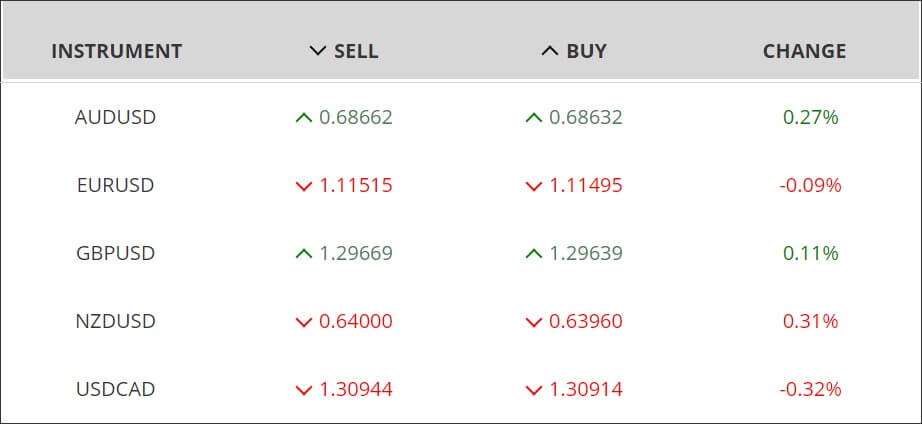Click the down chevron beside SELL header
Image resolution: width=922 pixels, height=425 pixels.
318,51
